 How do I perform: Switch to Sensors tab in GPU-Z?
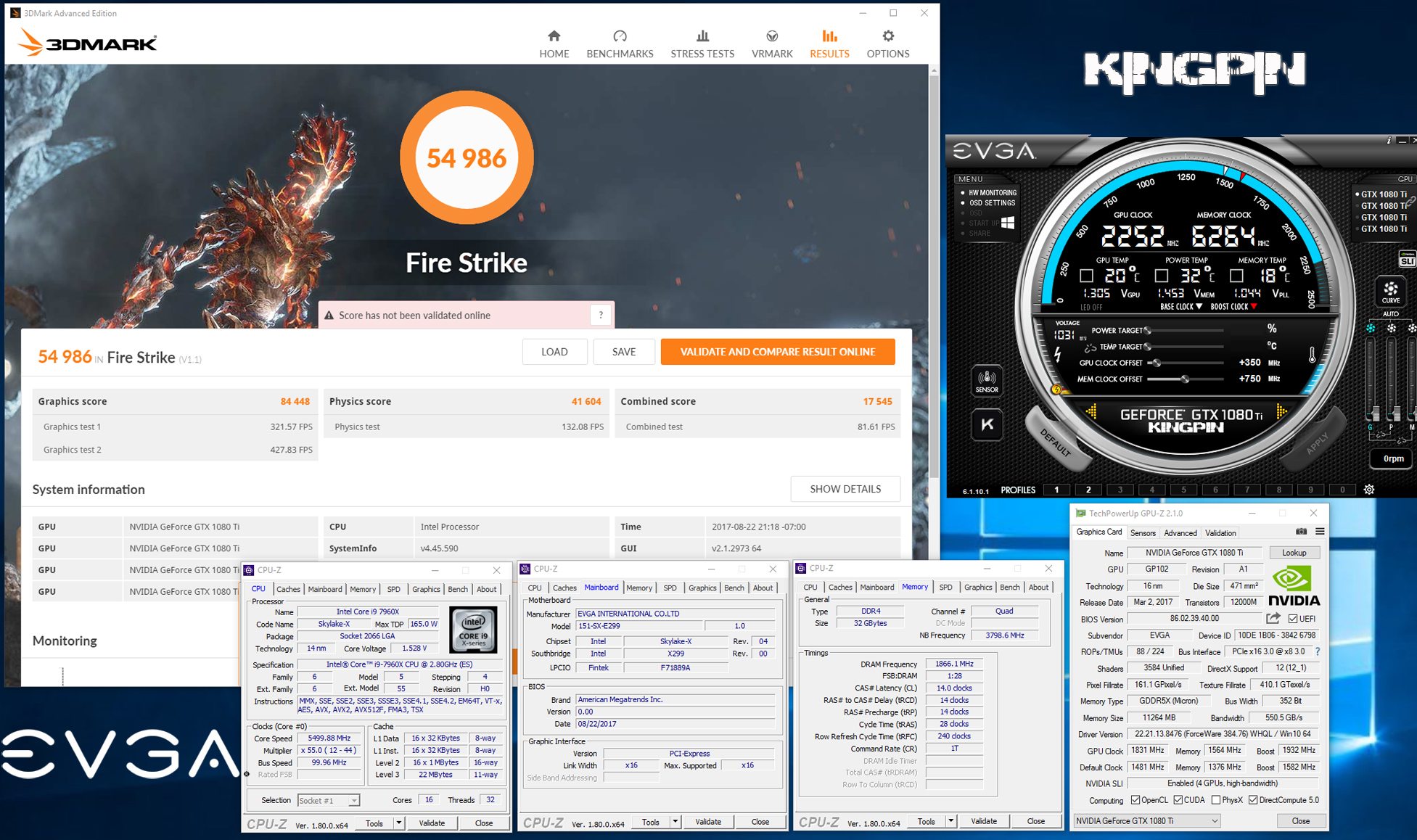click(x=1143, y=533)
